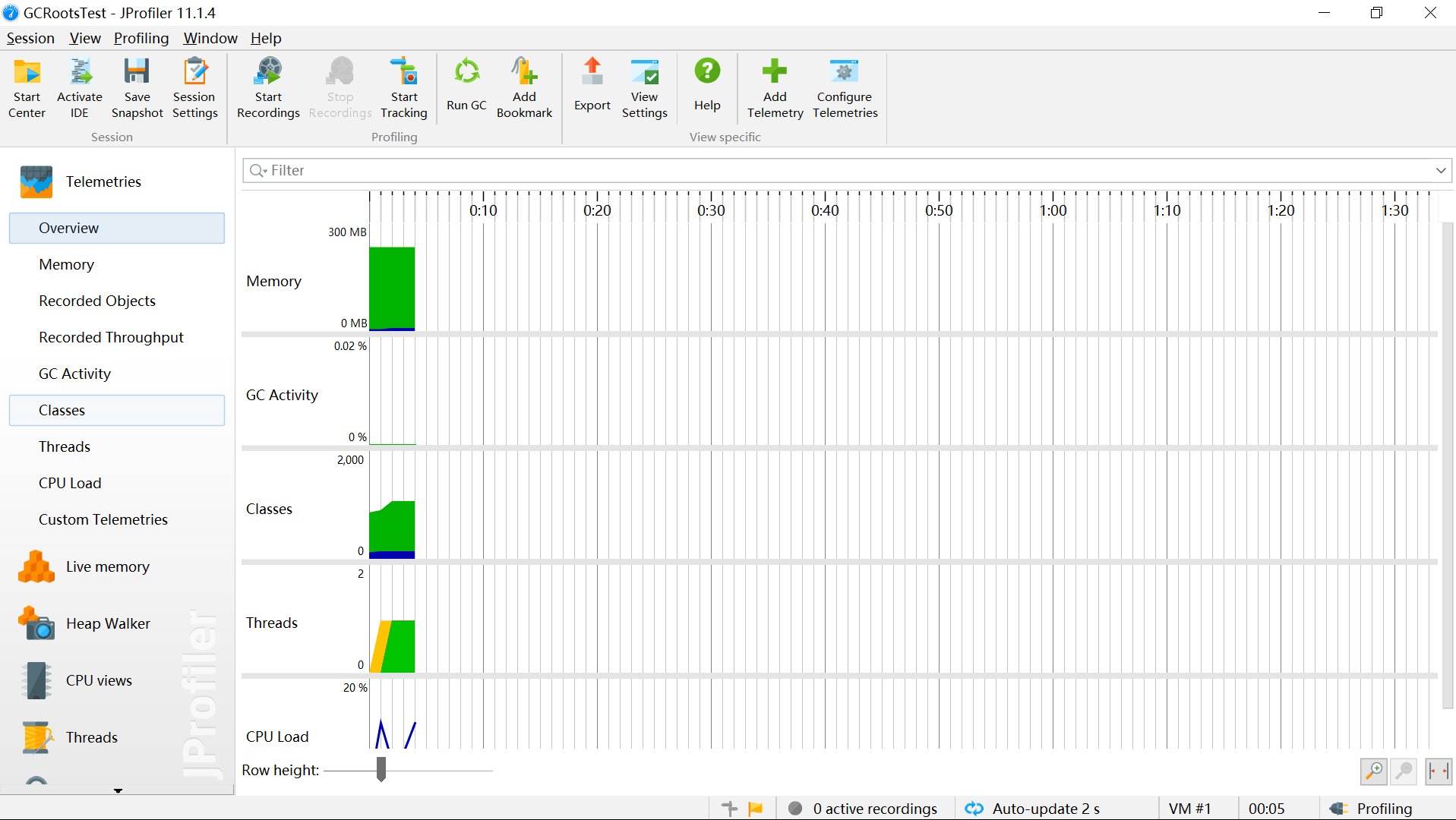Open the Heap Walker section
Screen dimensions: 1456x820
108,623
